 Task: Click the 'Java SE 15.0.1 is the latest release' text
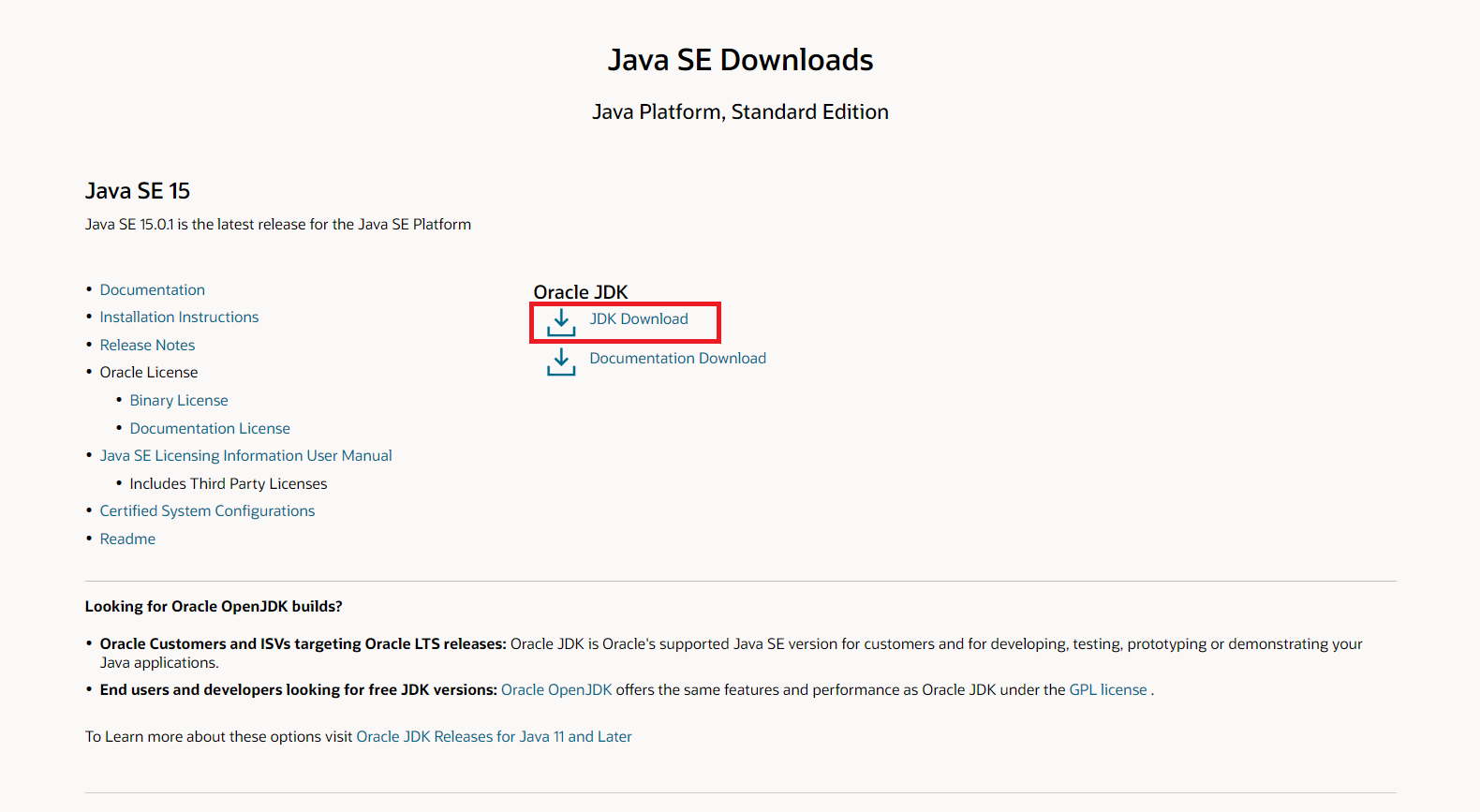click(x=278, y=224)
